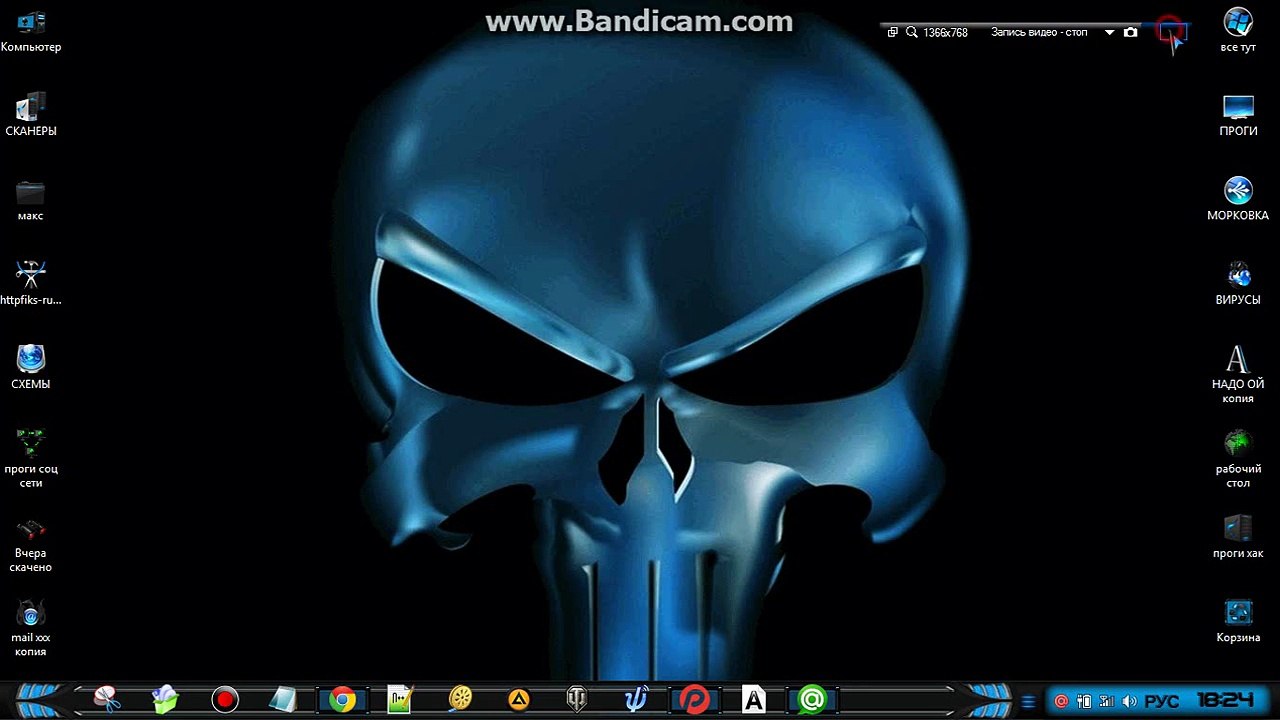The image size is (1280, 720).
Task: Click the Bandicam magnifier search icon
Action: click(x=912, y=32)
